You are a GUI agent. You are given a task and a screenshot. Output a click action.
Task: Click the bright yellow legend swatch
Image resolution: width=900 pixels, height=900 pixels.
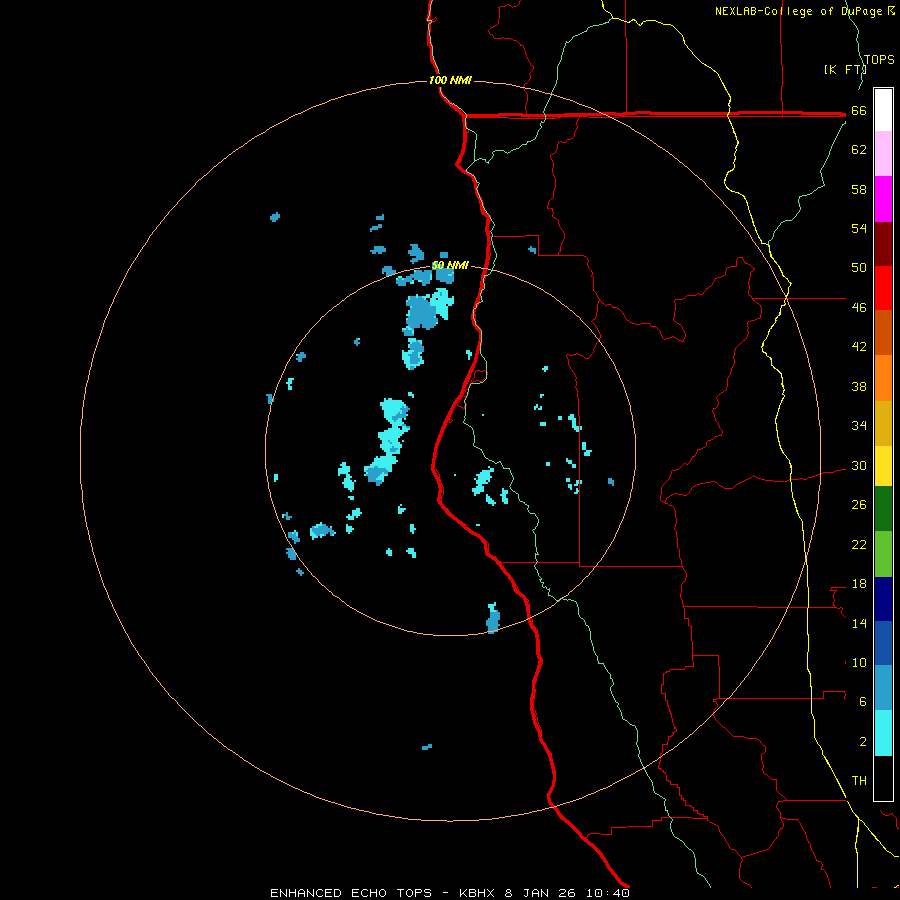coord(883,466)
